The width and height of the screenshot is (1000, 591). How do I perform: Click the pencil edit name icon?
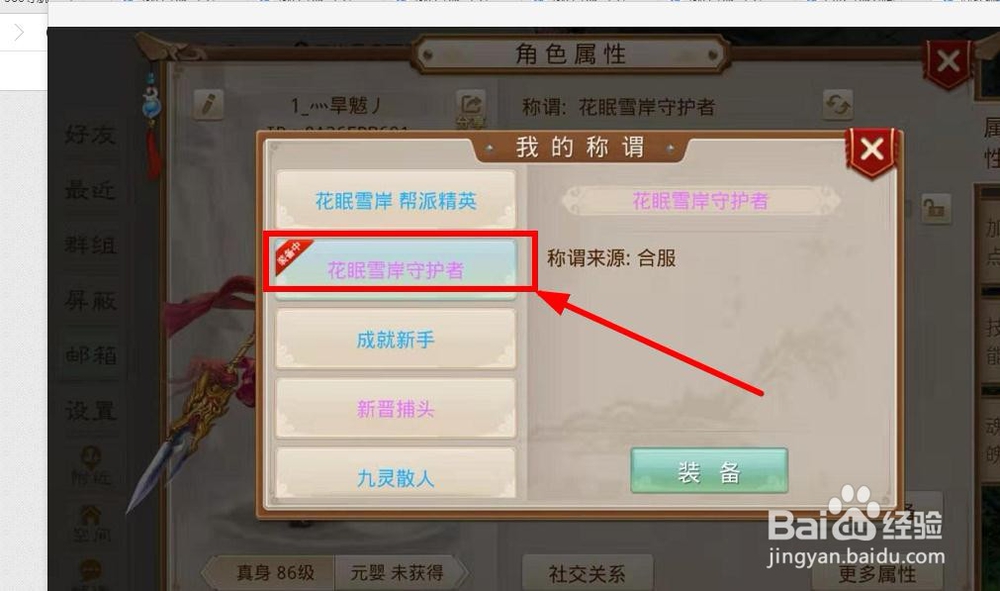[x=209, y=105]
